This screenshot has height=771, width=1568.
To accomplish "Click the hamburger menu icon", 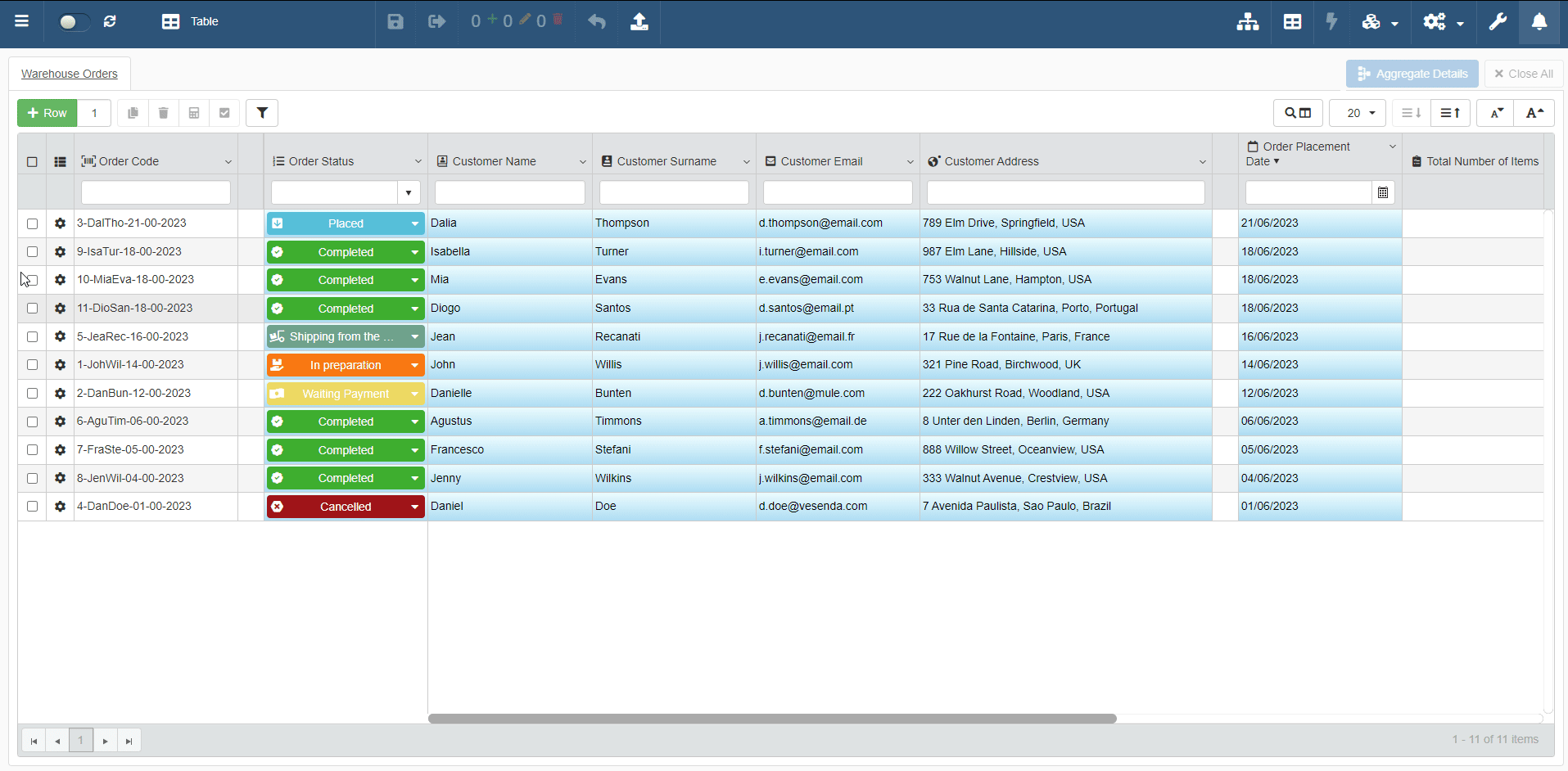I will pos(22,21).
